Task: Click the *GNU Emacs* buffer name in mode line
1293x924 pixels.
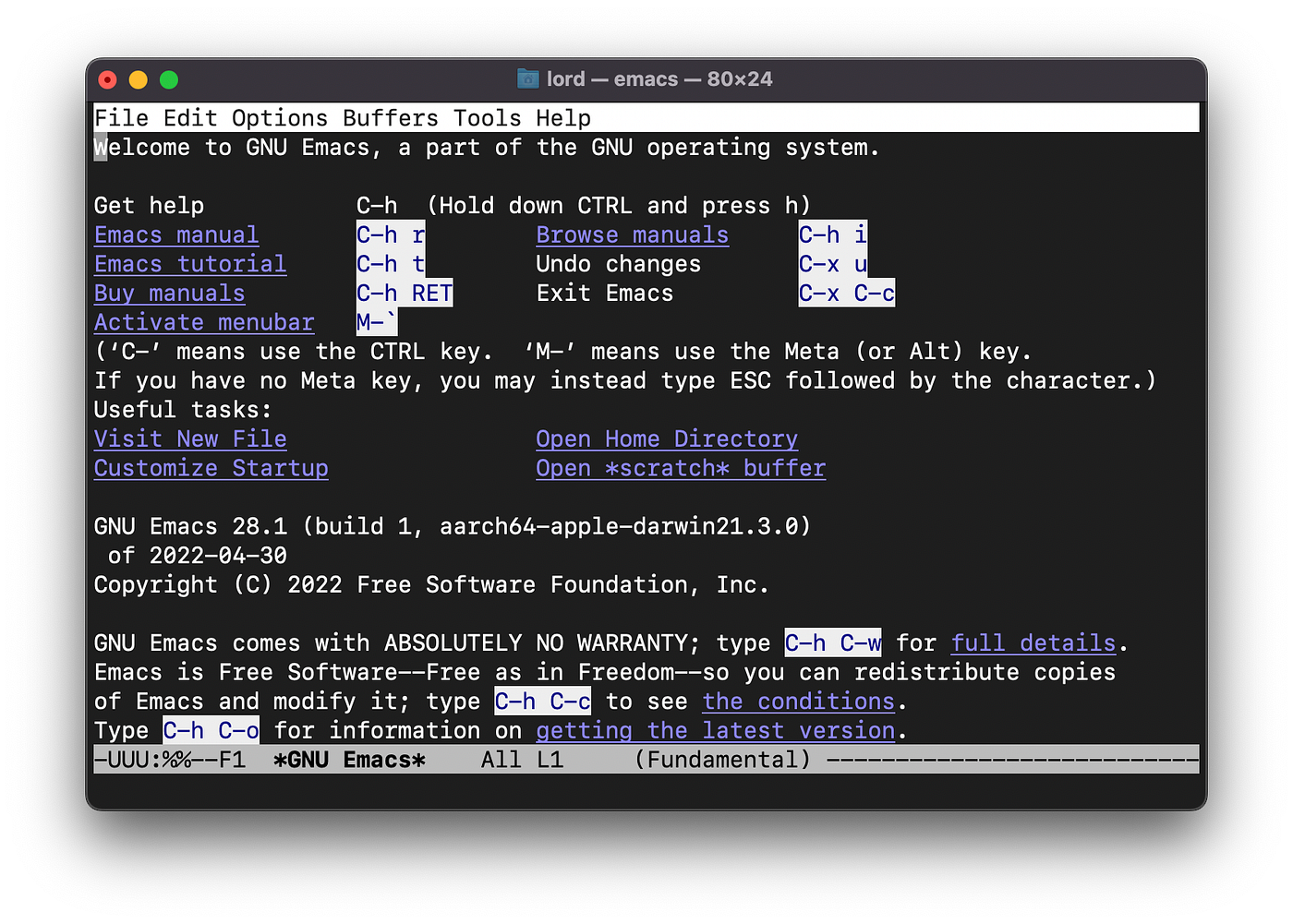Action: tap(348, 759)
